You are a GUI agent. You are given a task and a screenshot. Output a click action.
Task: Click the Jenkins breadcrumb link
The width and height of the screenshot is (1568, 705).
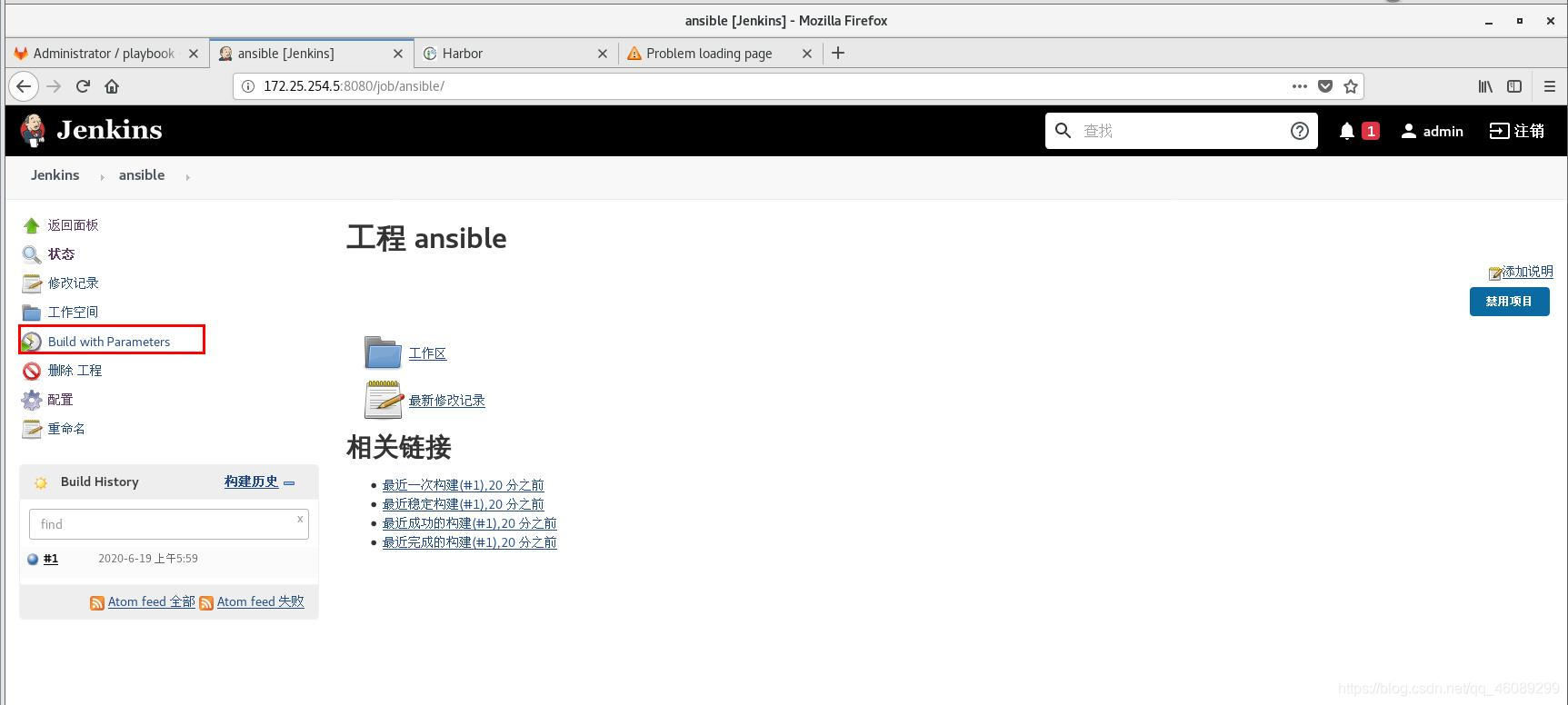55,175
